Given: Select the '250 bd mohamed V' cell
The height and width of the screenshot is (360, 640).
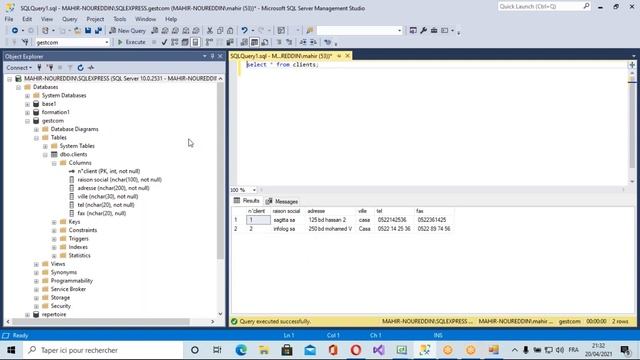Looking at the screenshot, I should [x=330, y=229].
